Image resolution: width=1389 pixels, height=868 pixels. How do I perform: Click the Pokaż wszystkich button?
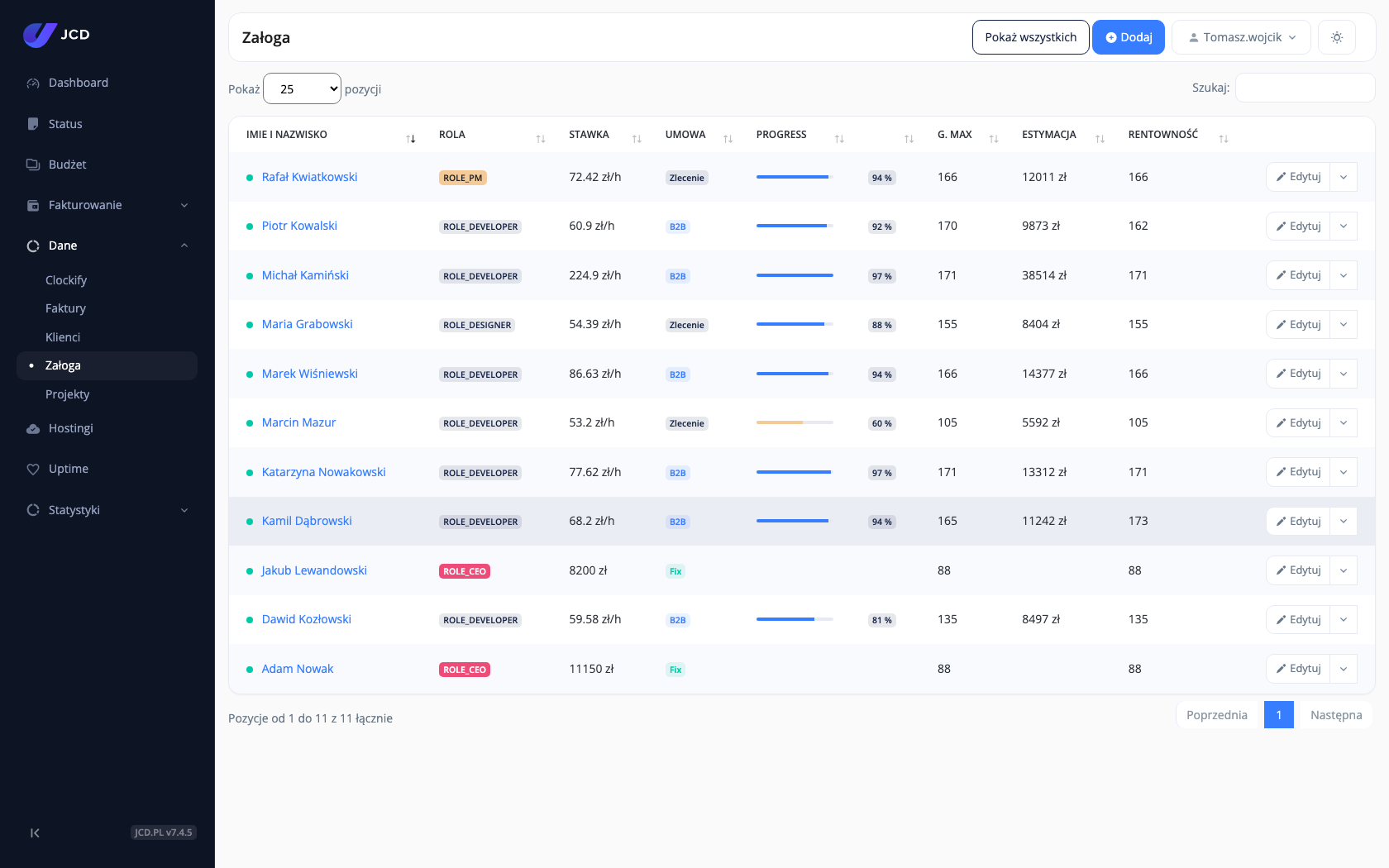(x=1030, y=37)
